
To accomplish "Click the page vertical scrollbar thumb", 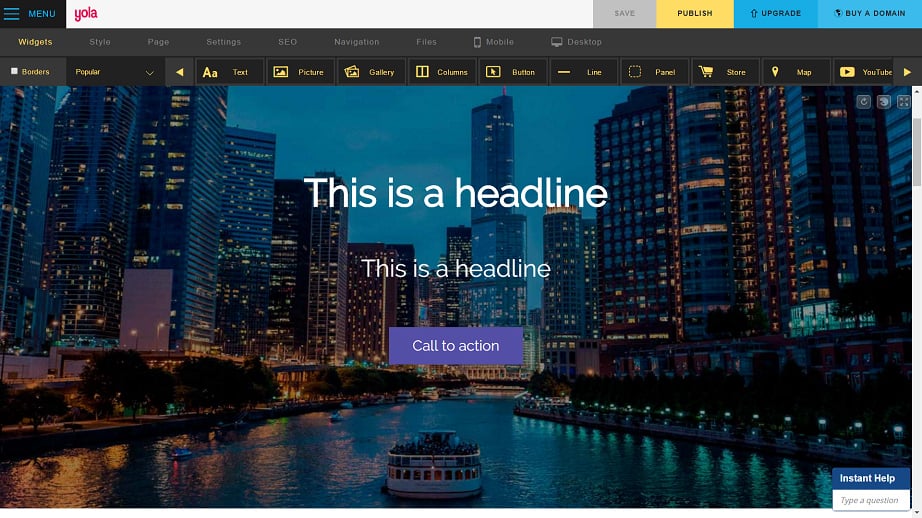I will click(917, 151).
